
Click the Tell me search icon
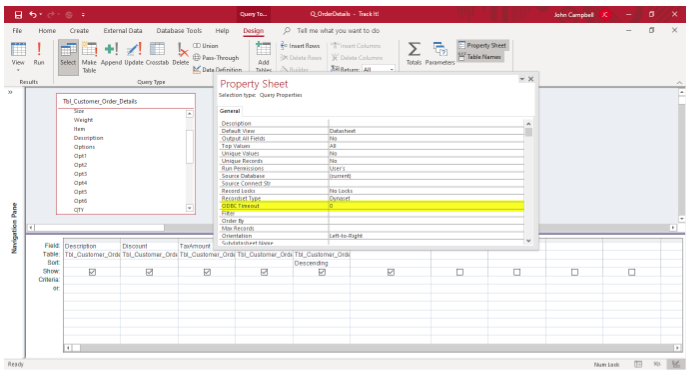[287, 31]
